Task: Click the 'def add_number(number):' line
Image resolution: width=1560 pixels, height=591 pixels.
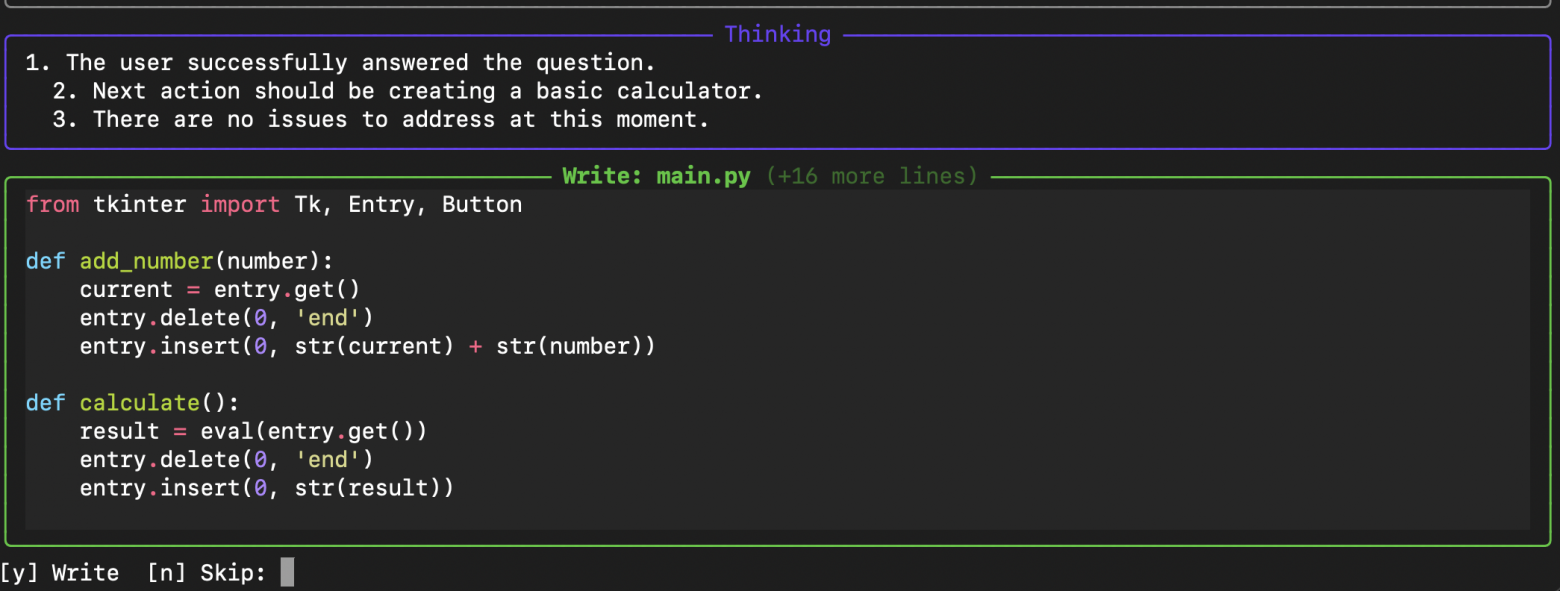Action: 178,261
